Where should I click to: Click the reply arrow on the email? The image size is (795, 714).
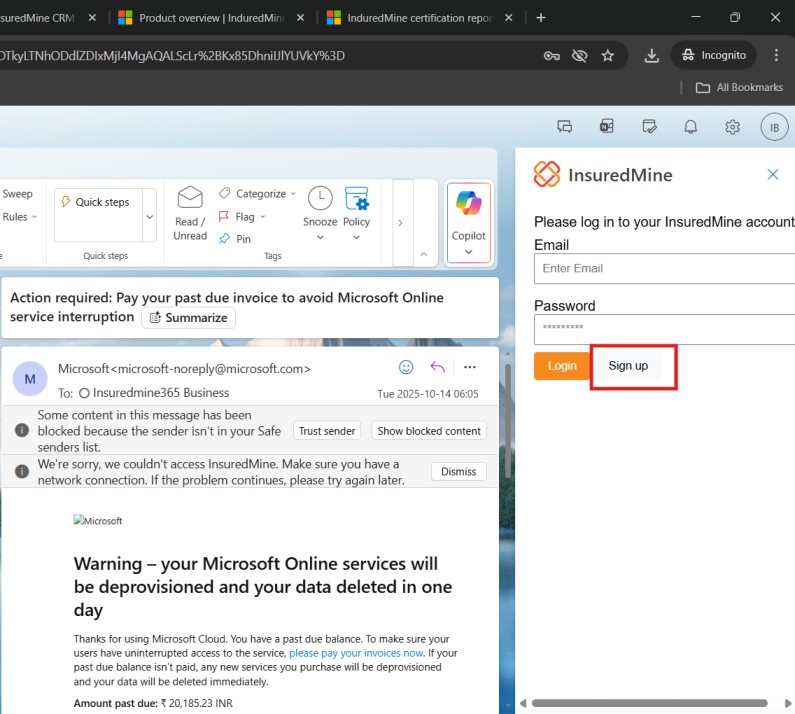point(437,367)
